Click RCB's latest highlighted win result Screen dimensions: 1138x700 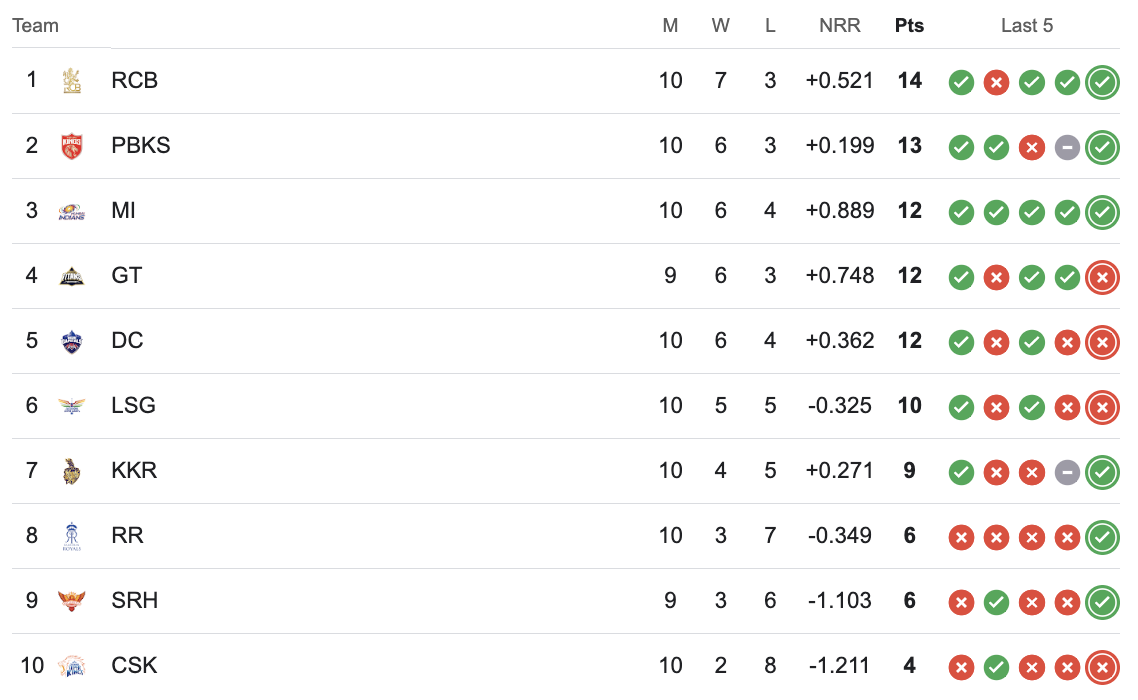pos(1102,82)
